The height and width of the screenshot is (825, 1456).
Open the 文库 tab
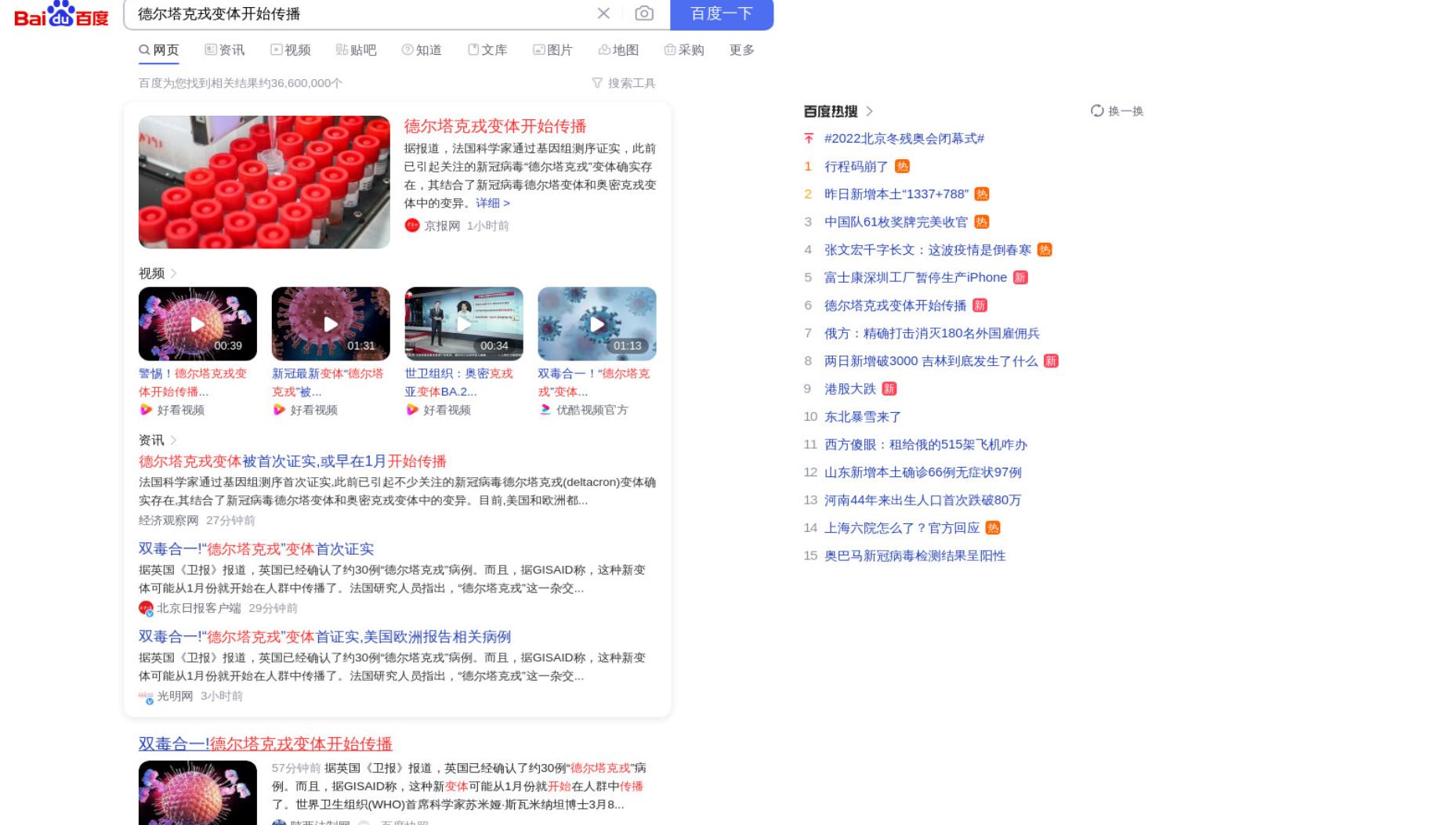(487, 50)
